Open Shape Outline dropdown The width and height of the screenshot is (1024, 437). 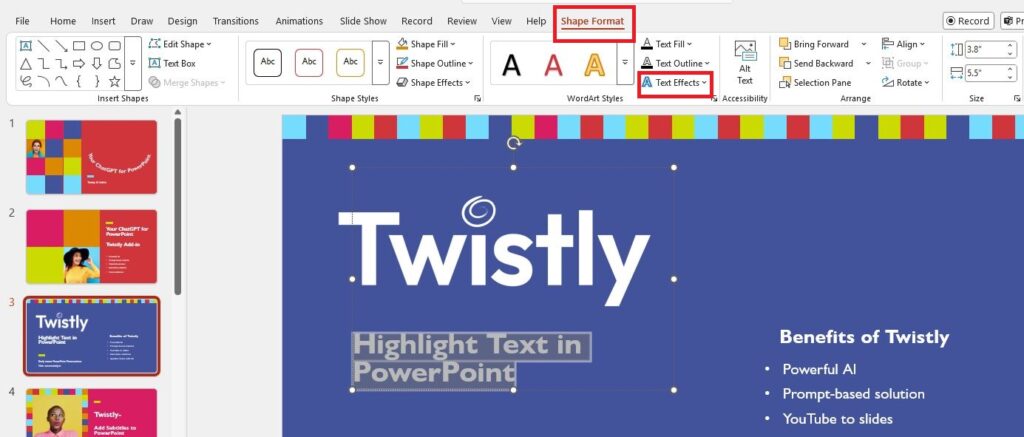434,63
